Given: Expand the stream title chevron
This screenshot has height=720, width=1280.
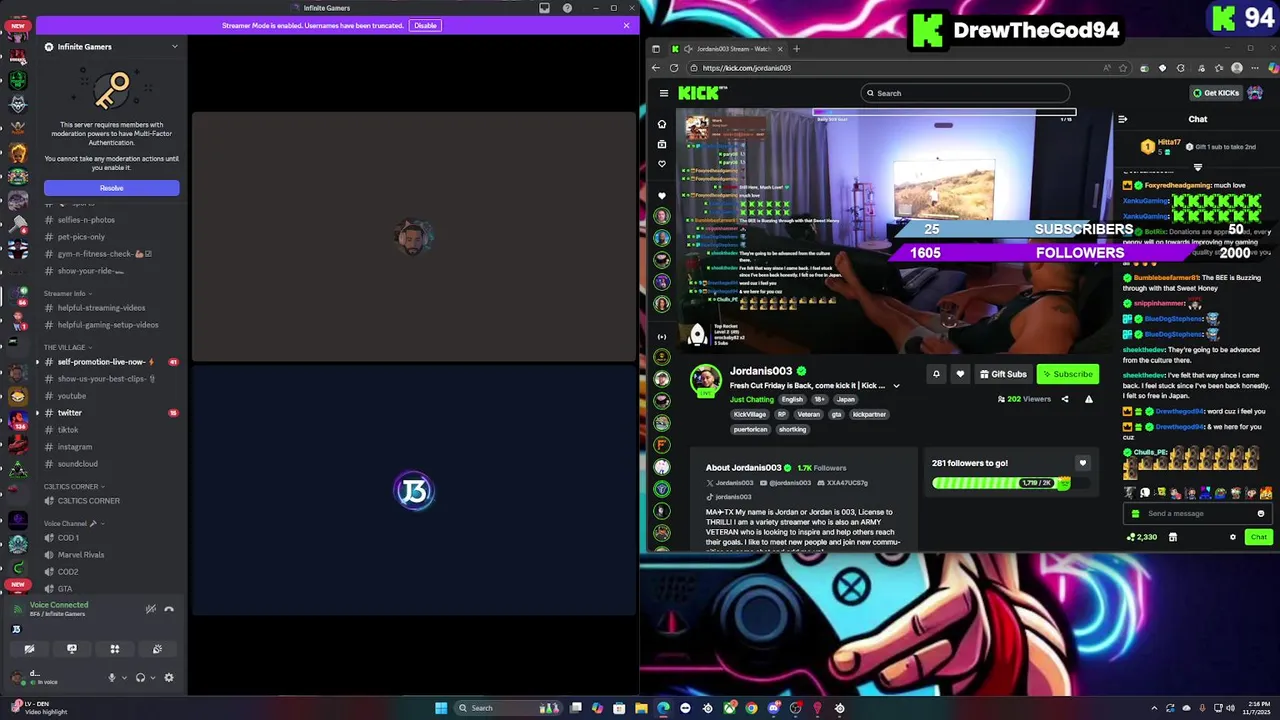Looking at the screenshot, I should coord(896,386).
